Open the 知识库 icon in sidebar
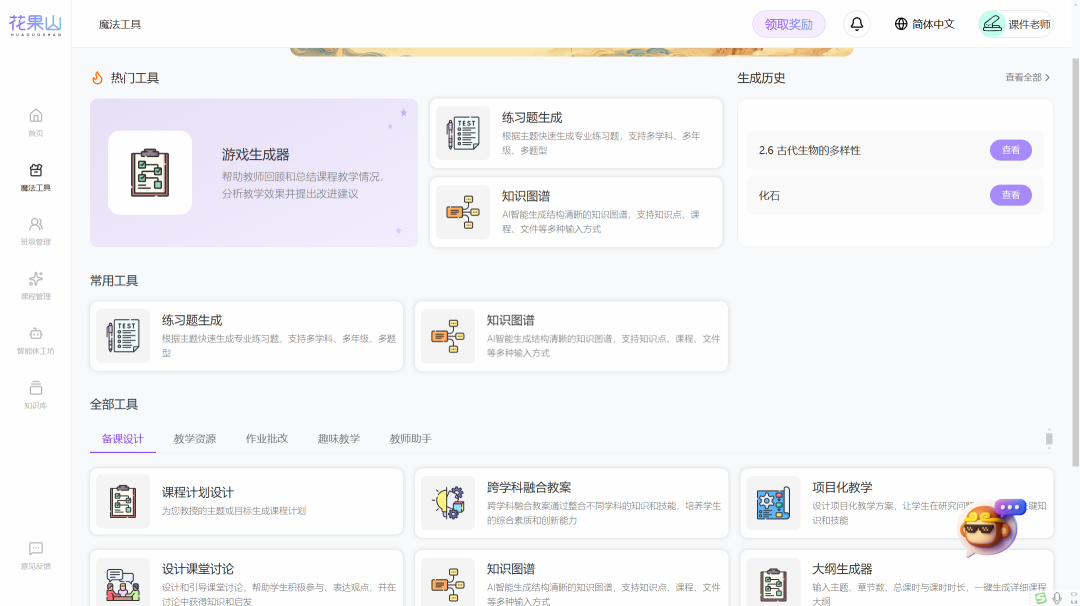This screenshot has height=606, width=1080. [35, 394]
